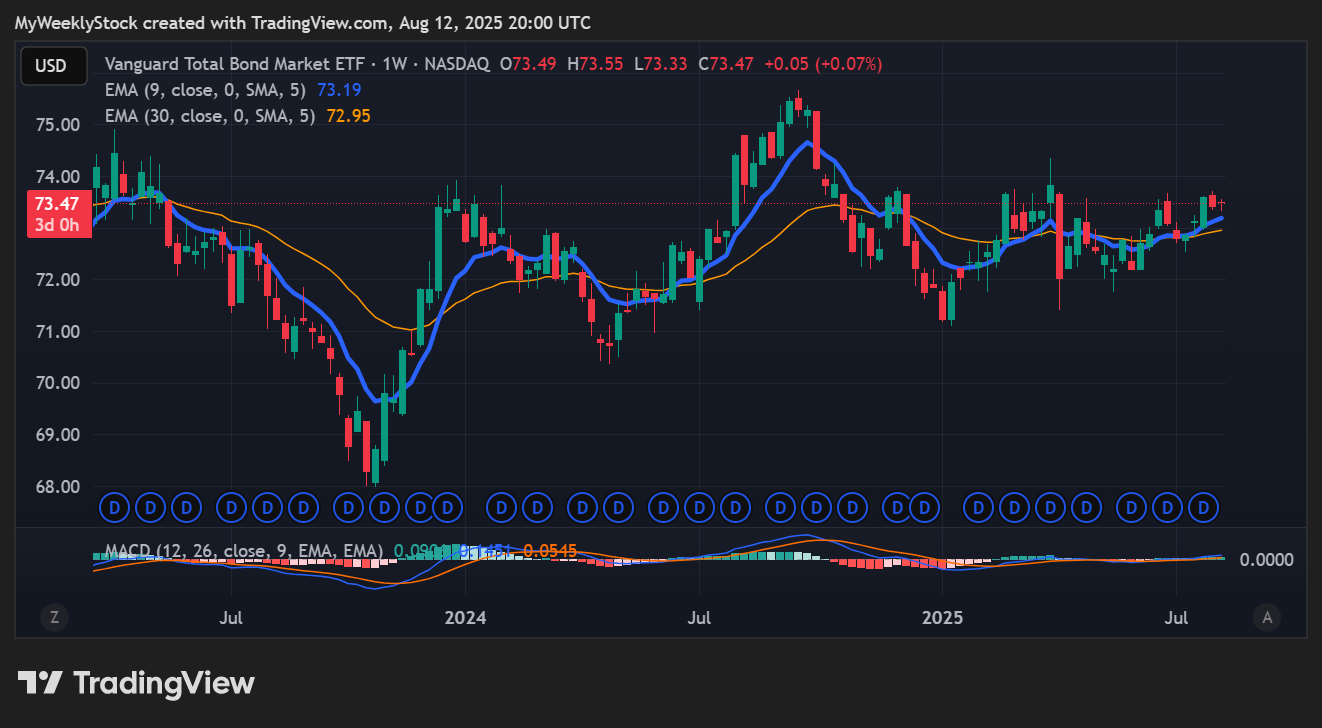The width and height of the screenshot is (1322, 728).
Task: Click the low value L73.33
Action: 659,64
